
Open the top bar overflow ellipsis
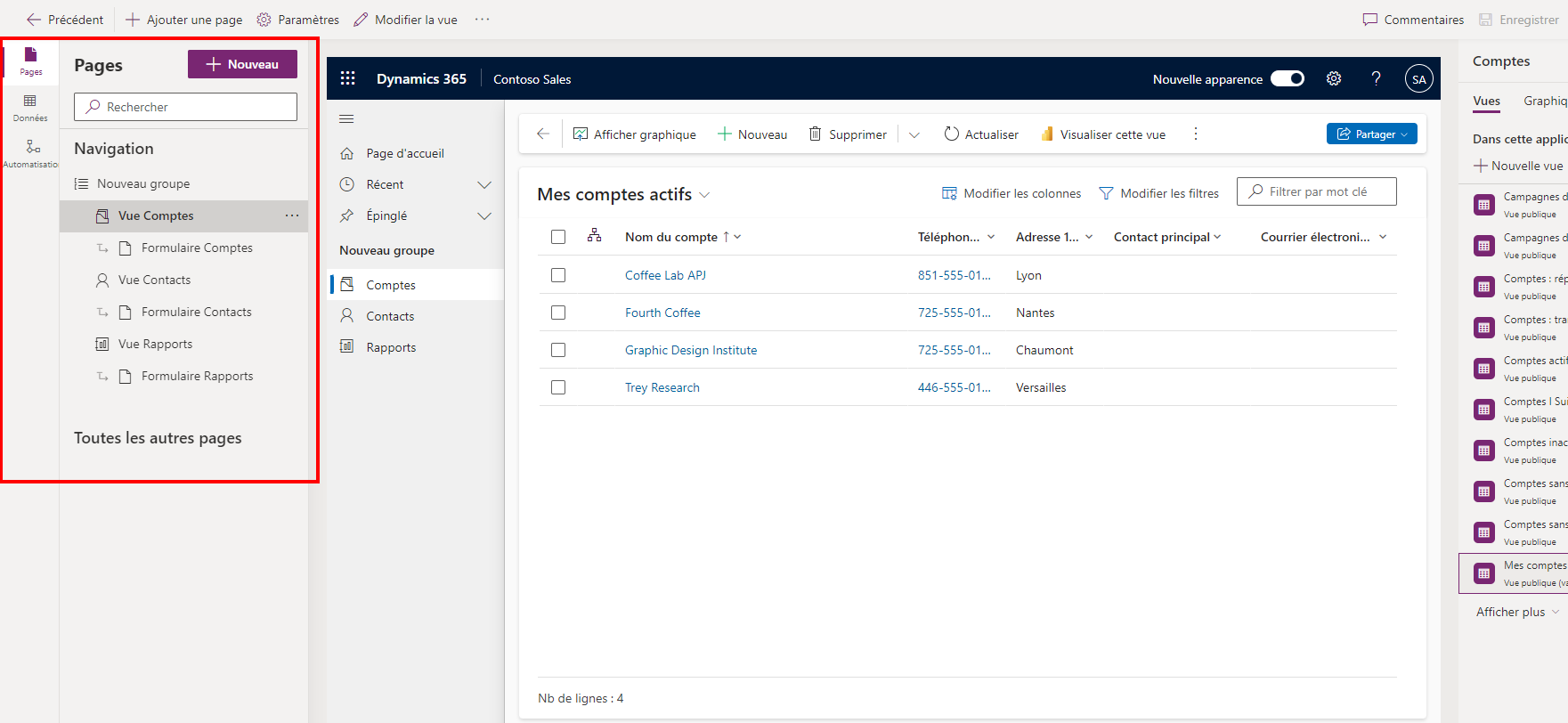(x=482, y=20)
